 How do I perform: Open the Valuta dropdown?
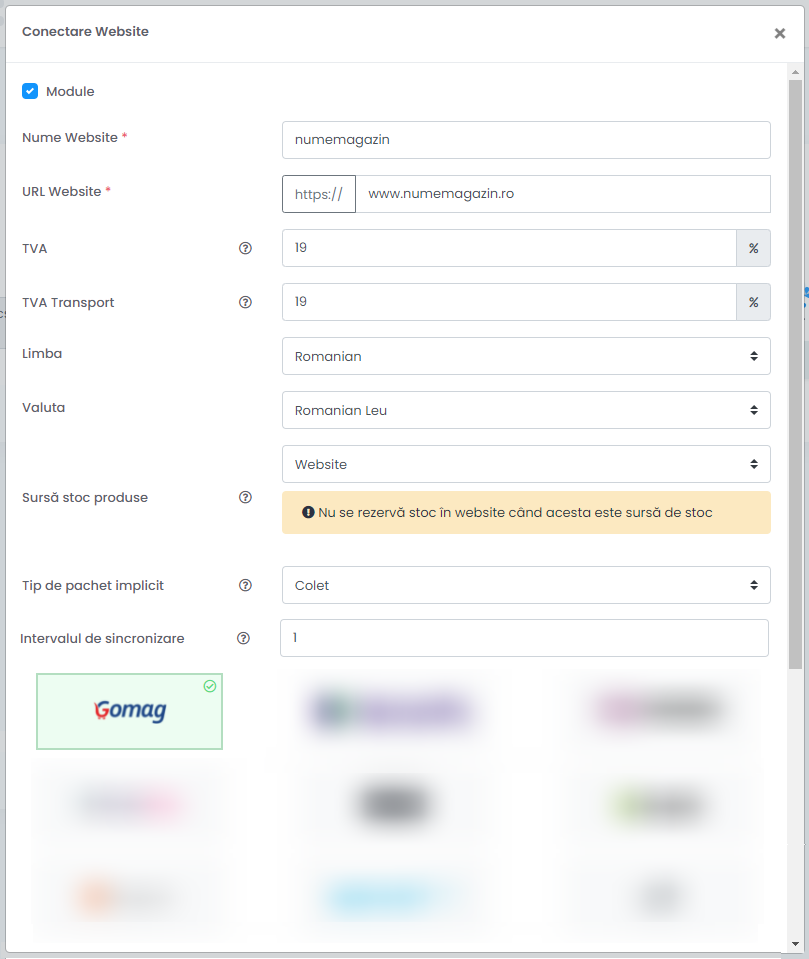525,410
